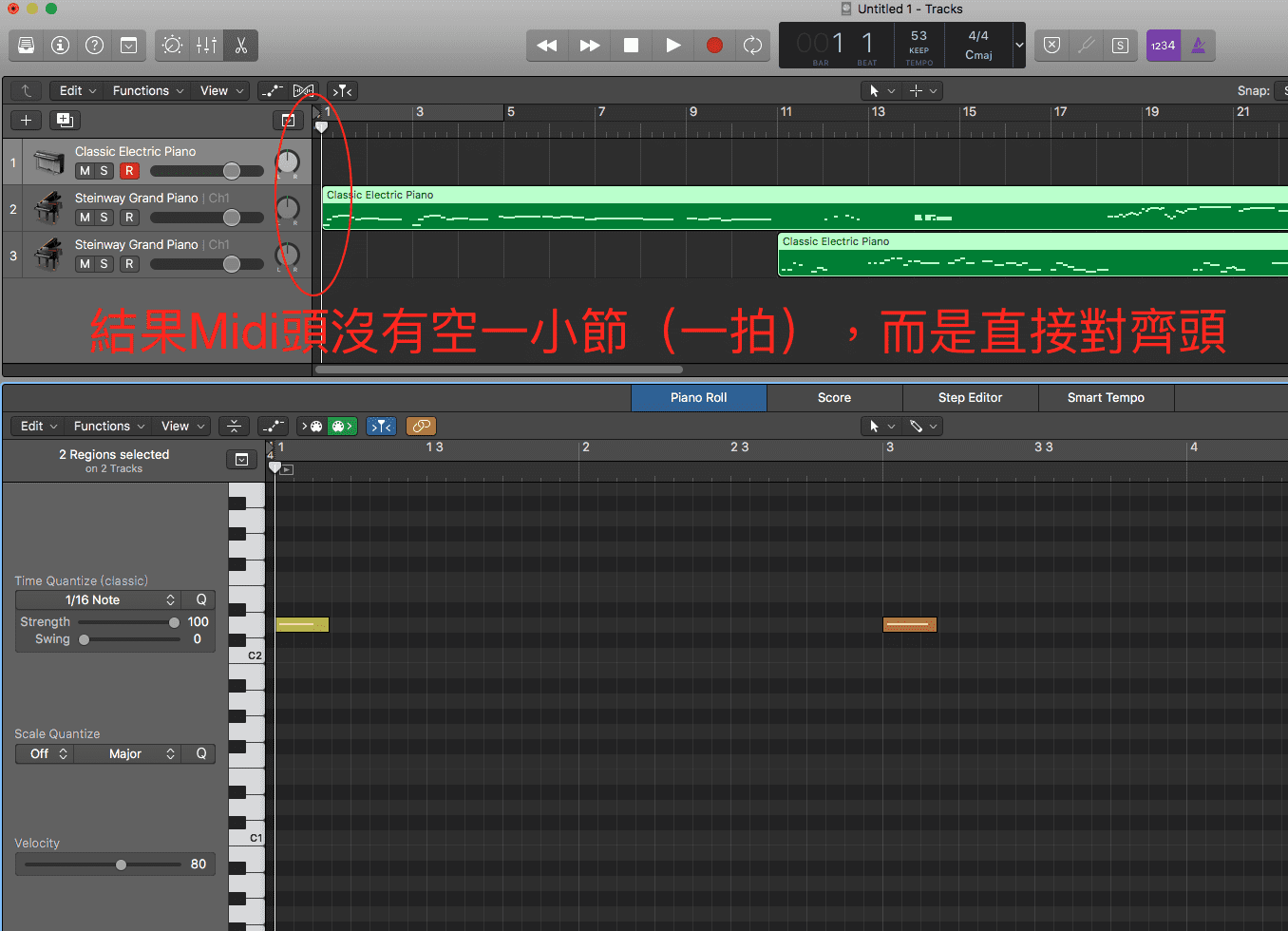Toggle record enable on track 1
The width and height of the screenshot is (1288, 931).
[x=129, y=171]
